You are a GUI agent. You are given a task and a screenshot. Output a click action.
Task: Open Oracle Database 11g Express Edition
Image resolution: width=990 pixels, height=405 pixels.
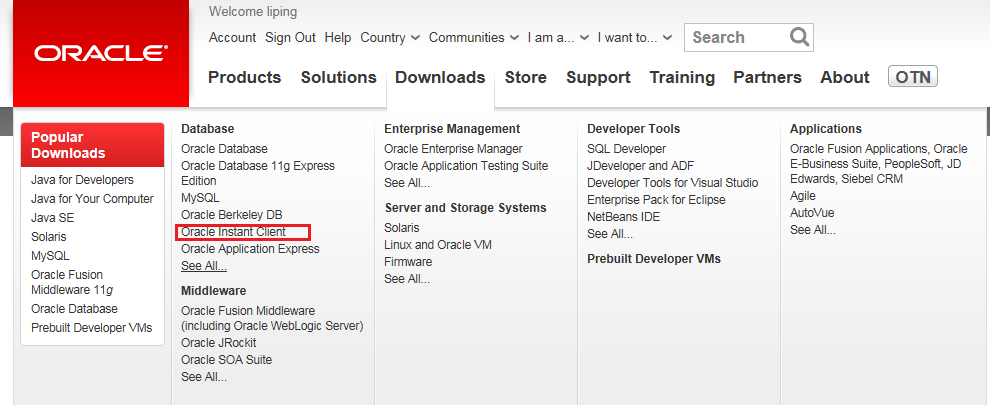pyautogui.click(x=258, y=173)
